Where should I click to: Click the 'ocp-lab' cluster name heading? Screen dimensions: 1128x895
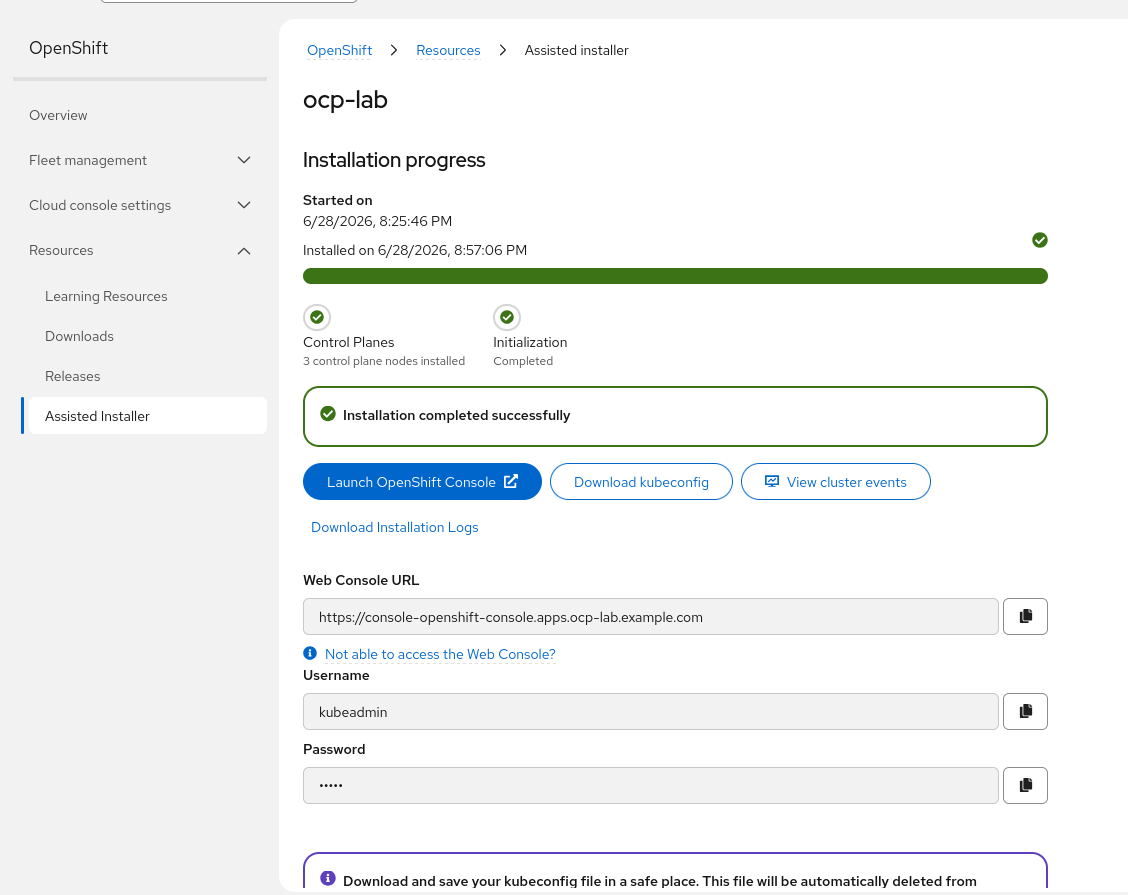[x=345, y=99]
